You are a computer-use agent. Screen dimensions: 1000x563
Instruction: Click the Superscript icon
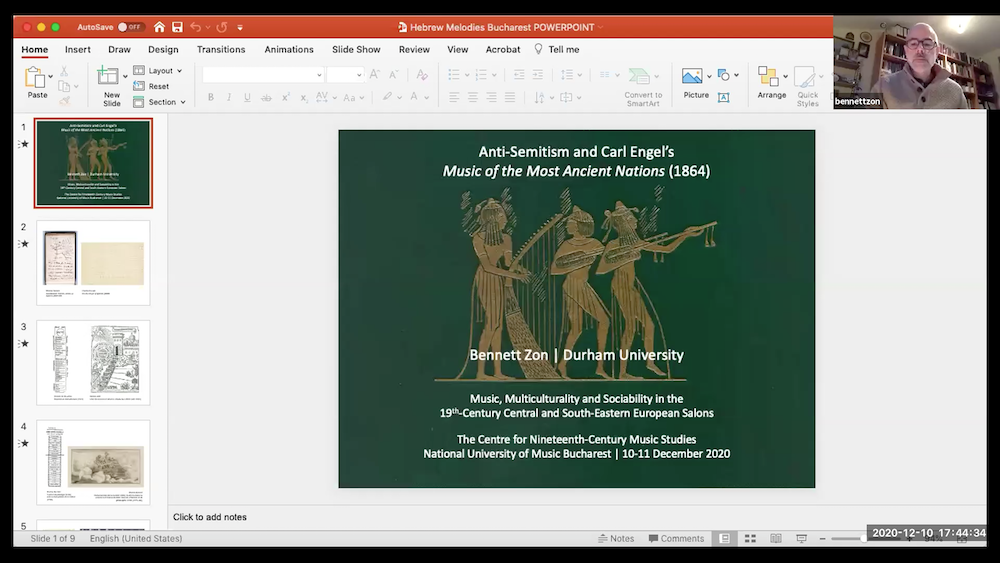pos(286,97)
